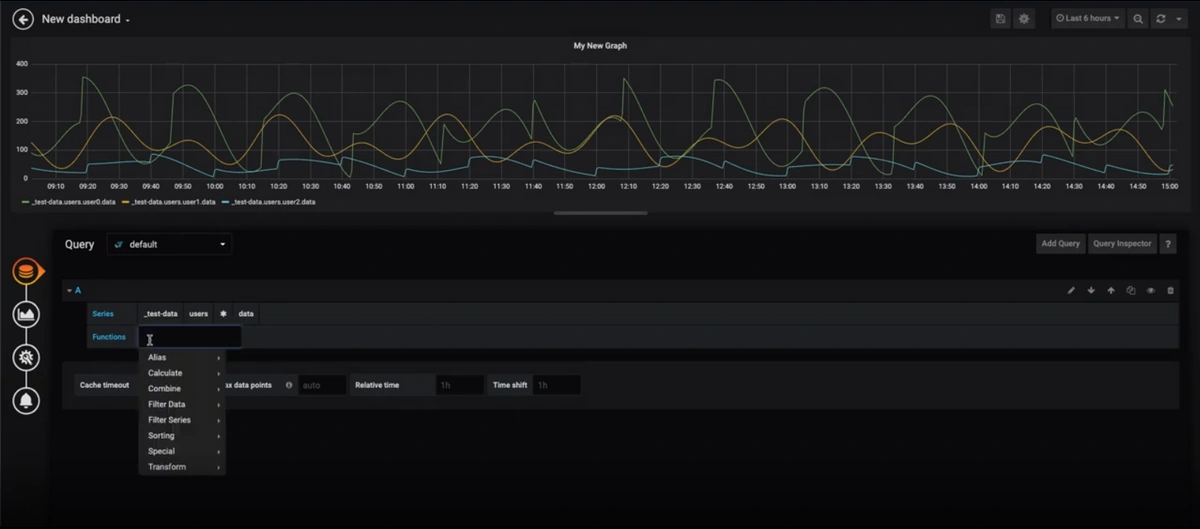Open the Query Inspector

pos(1121,244)
